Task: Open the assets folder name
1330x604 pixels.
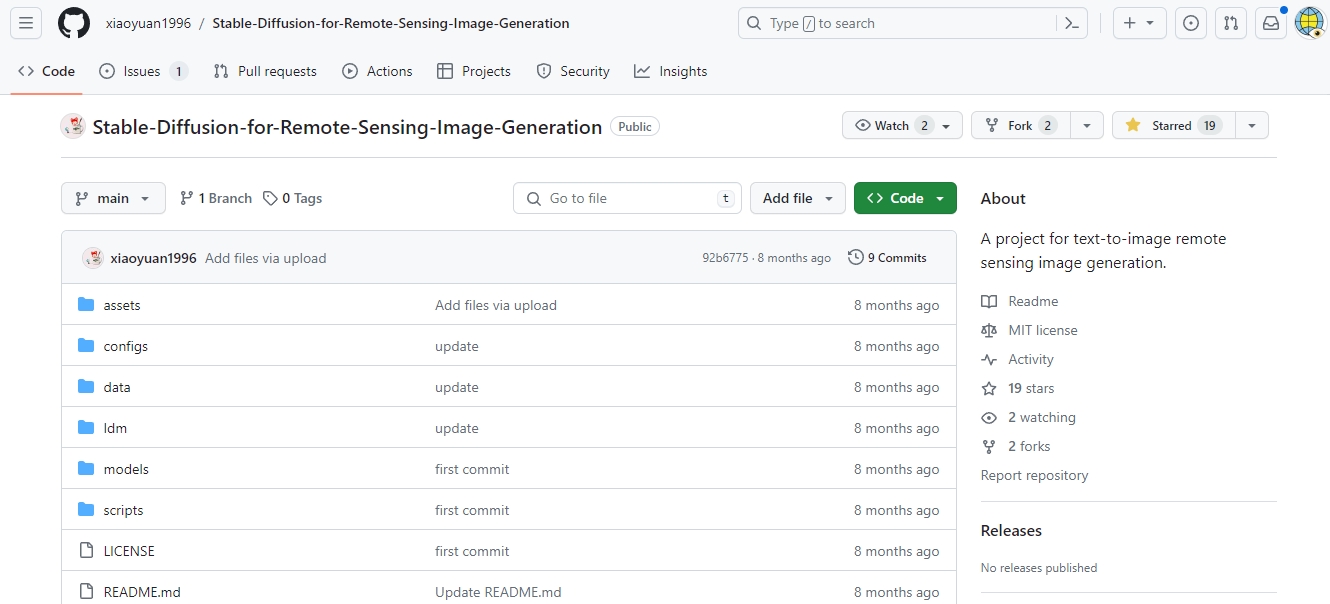Action: click(x=122, y=305)
